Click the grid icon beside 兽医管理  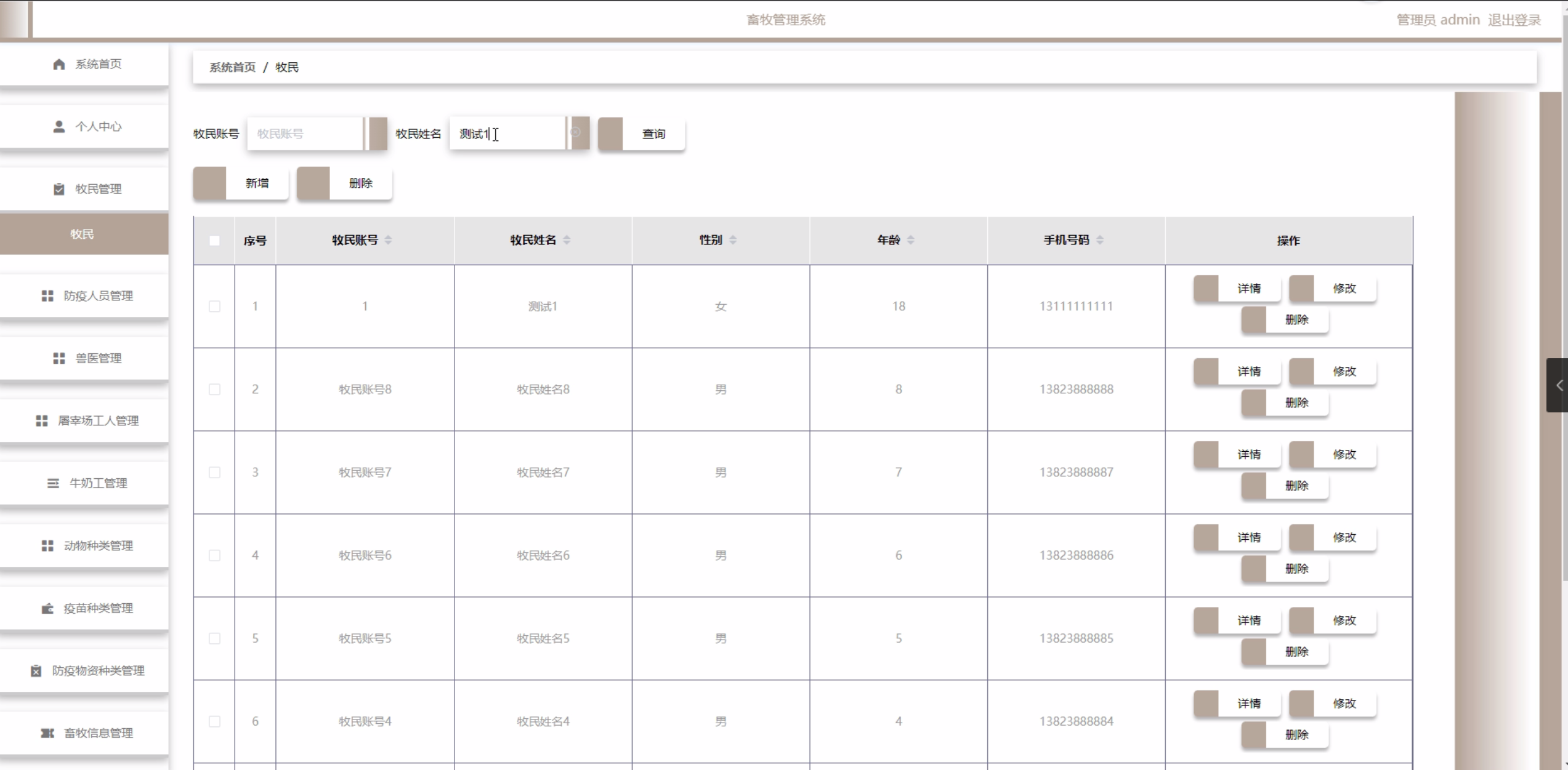[x=59, y=358]
